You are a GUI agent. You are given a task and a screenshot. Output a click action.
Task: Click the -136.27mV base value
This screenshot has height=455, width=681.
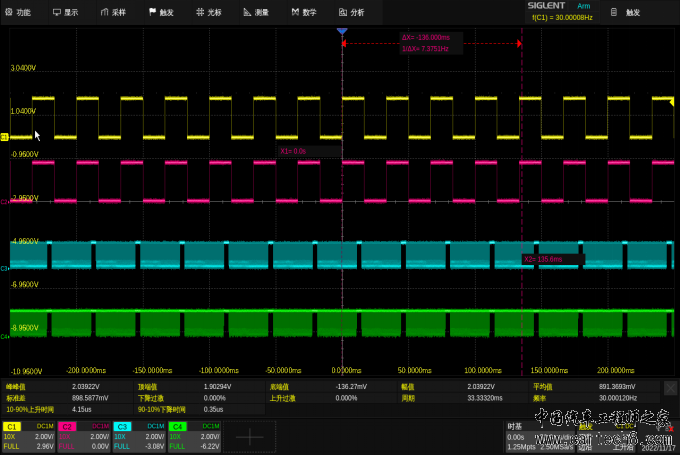pyautogui.click(x=351, y=386)
